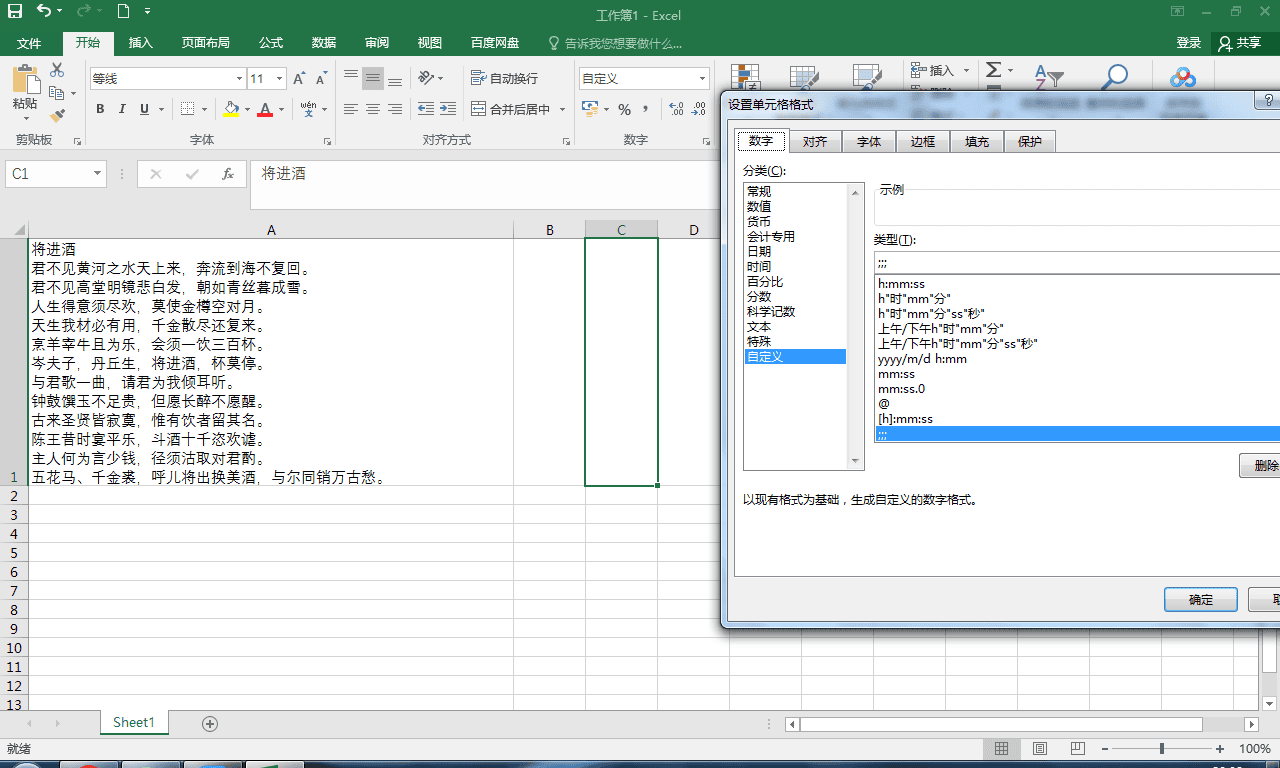
Task: Switch to Page Layout view icon in status bar
Action: tap(1039, 749)
